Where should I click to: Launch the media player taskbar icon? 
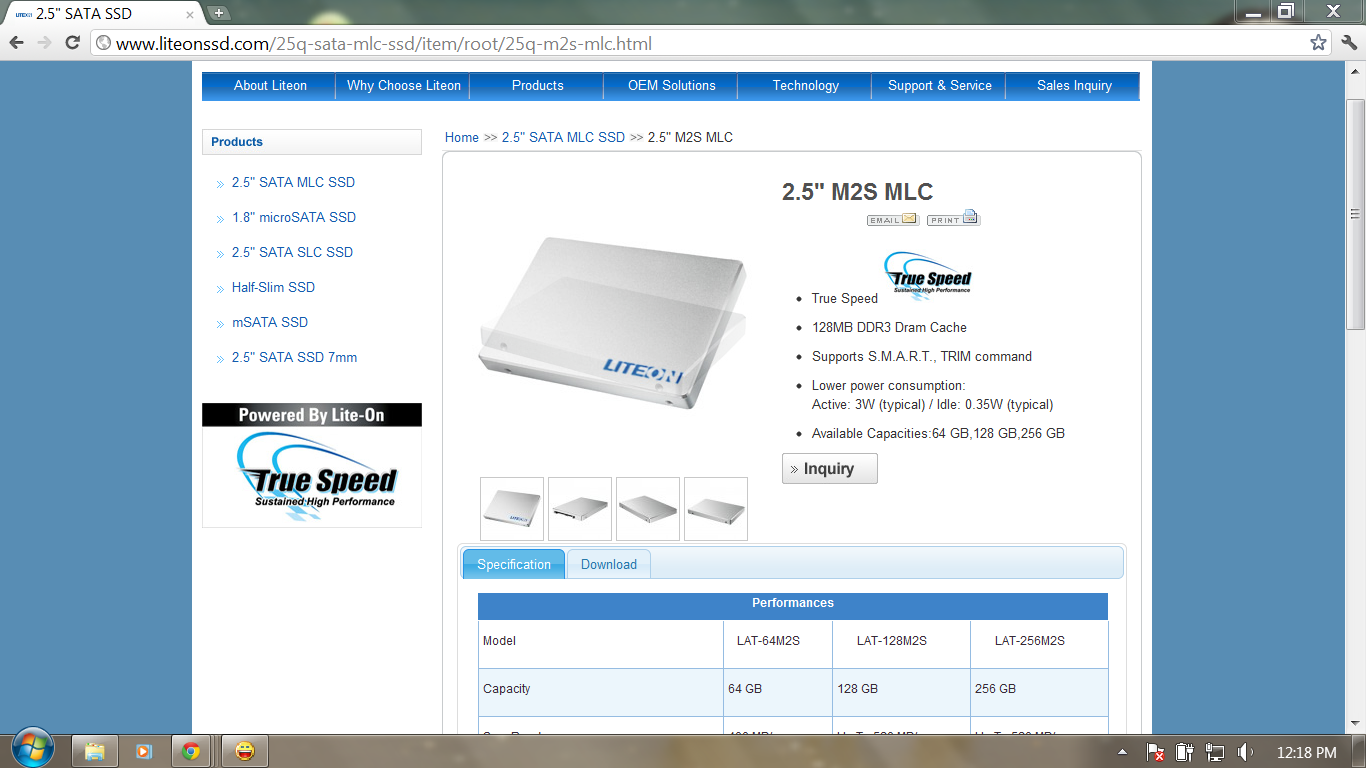point(143,750)
